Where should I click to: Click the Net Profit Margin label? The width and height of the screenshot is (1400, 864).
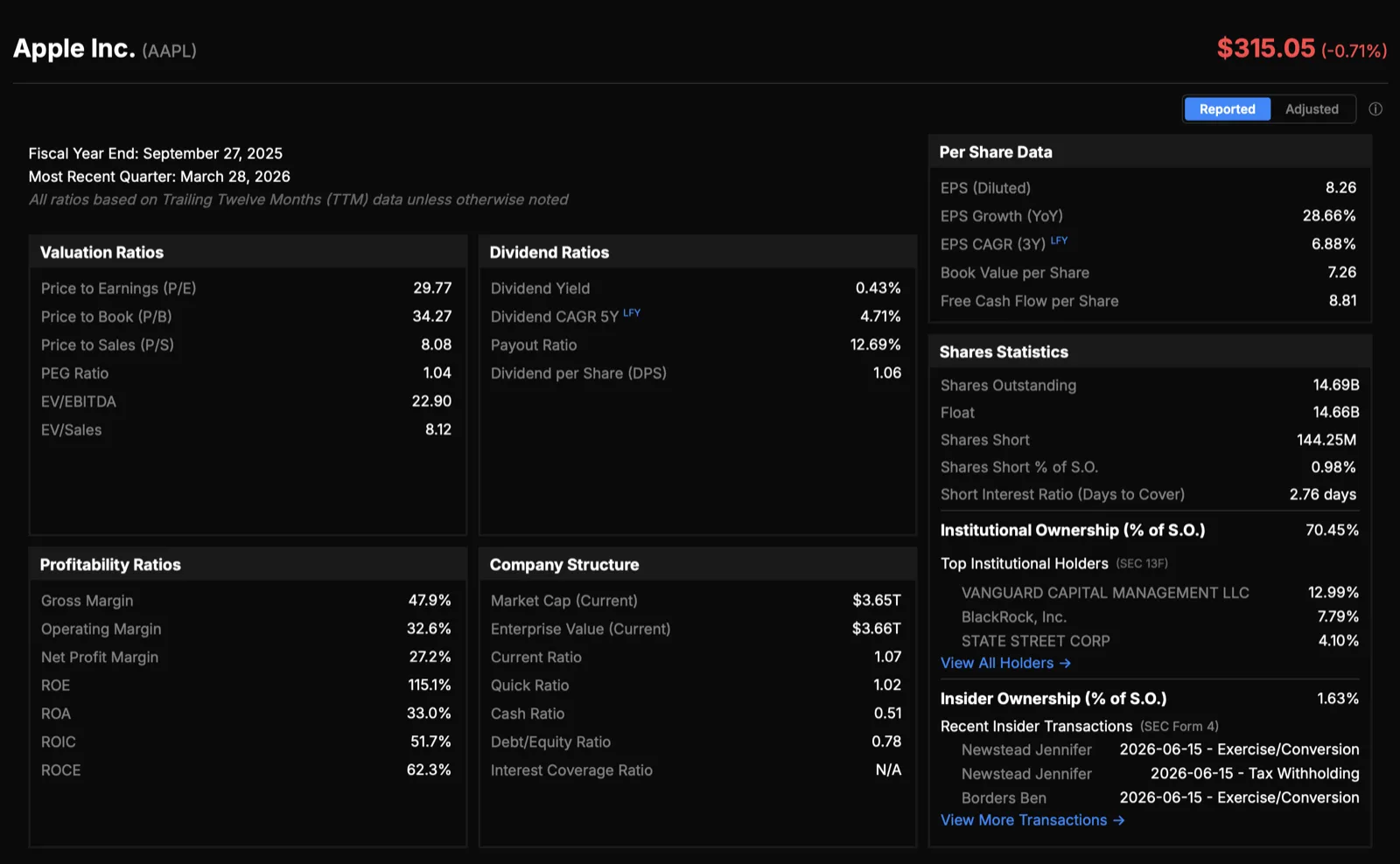tap(100, 657)
